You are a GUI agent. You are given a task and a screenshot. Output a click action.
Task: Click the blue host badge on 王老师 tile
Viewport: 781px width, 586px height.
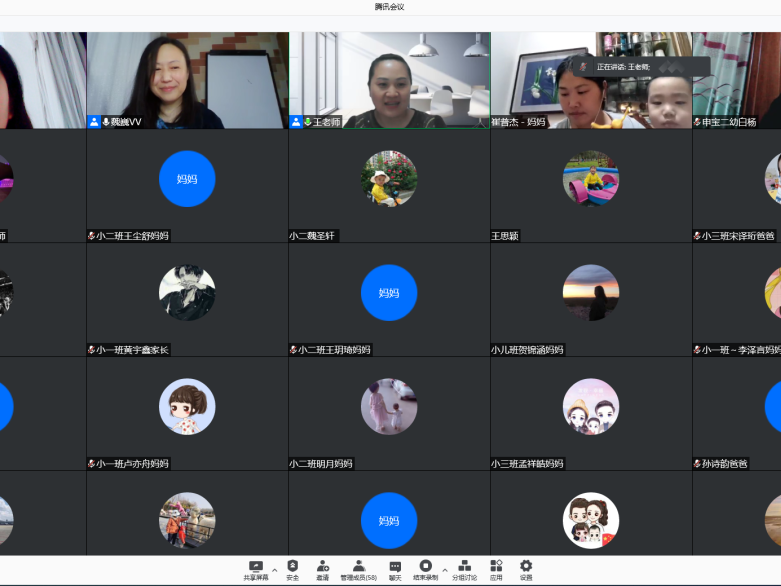pos(296,121)
